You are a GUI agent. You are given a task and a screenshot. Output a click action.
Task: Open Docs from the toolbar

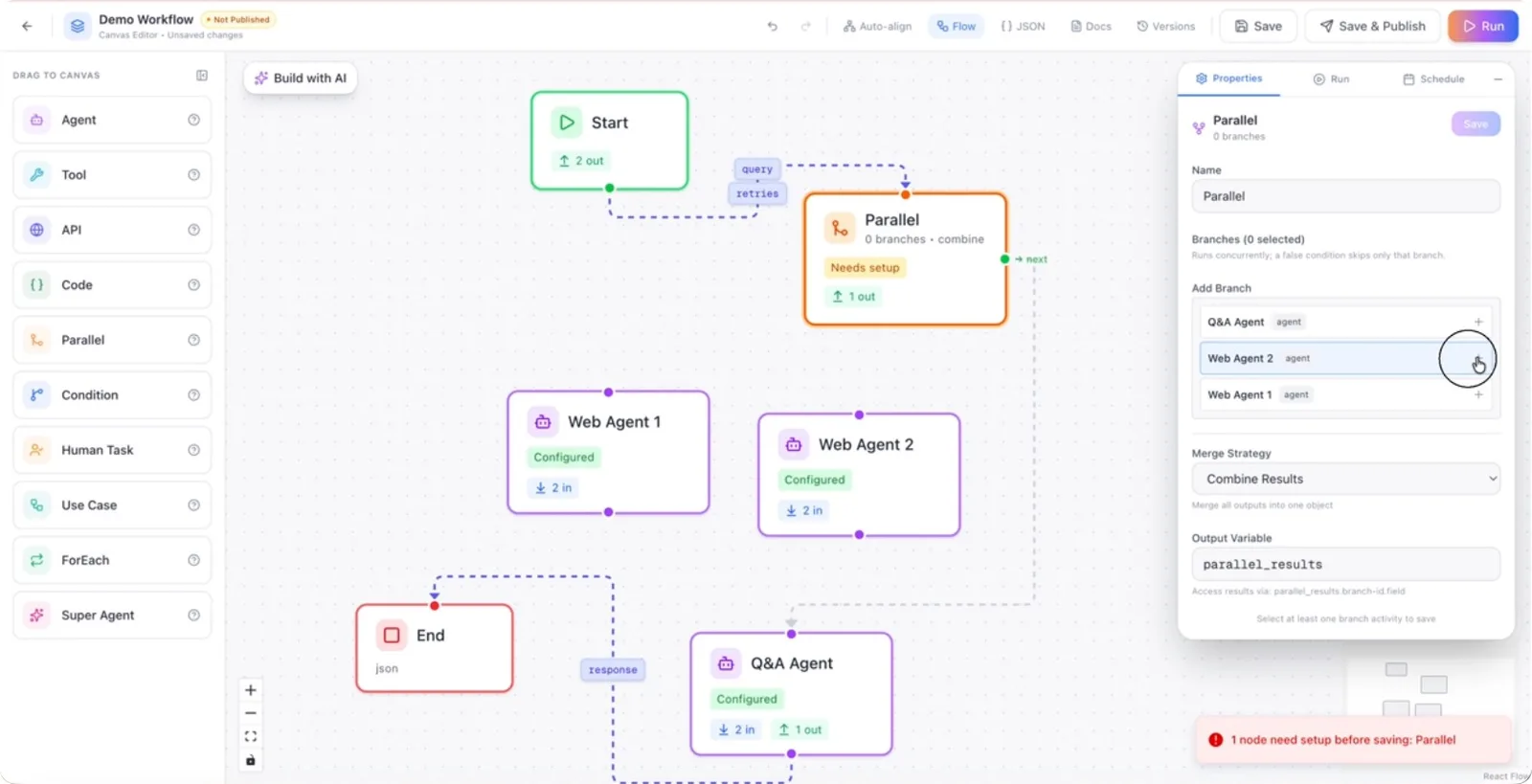(1091, 27)
